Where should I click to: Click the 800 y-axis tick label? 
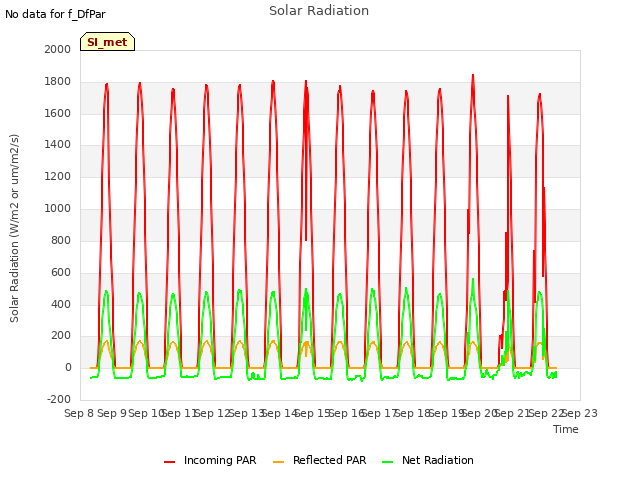[61, 240]
